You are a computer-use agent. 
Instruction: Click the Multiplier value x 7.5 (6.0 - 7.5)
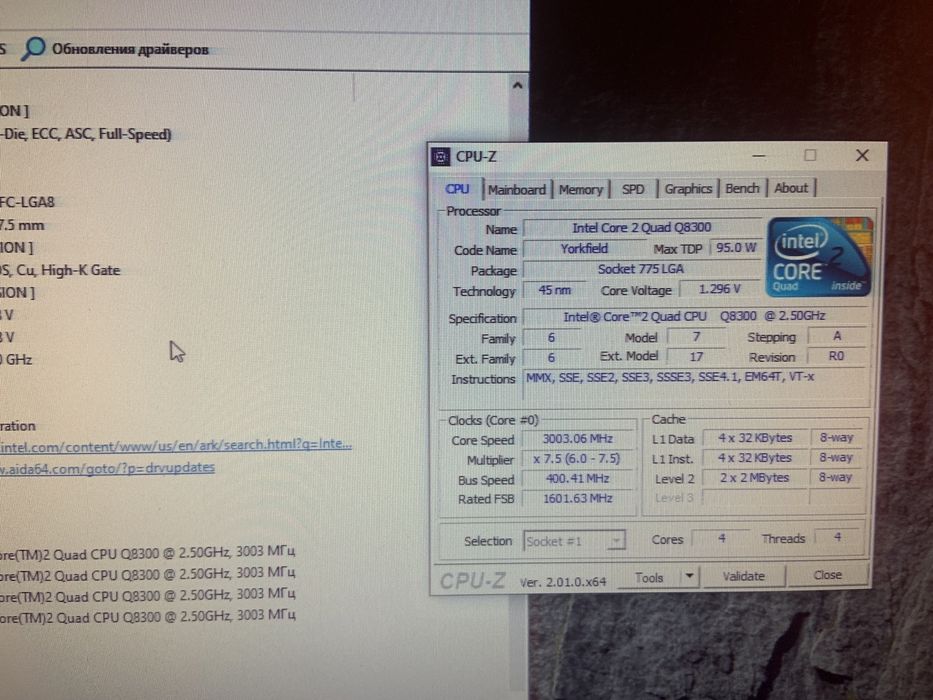(x=577, y=459)
